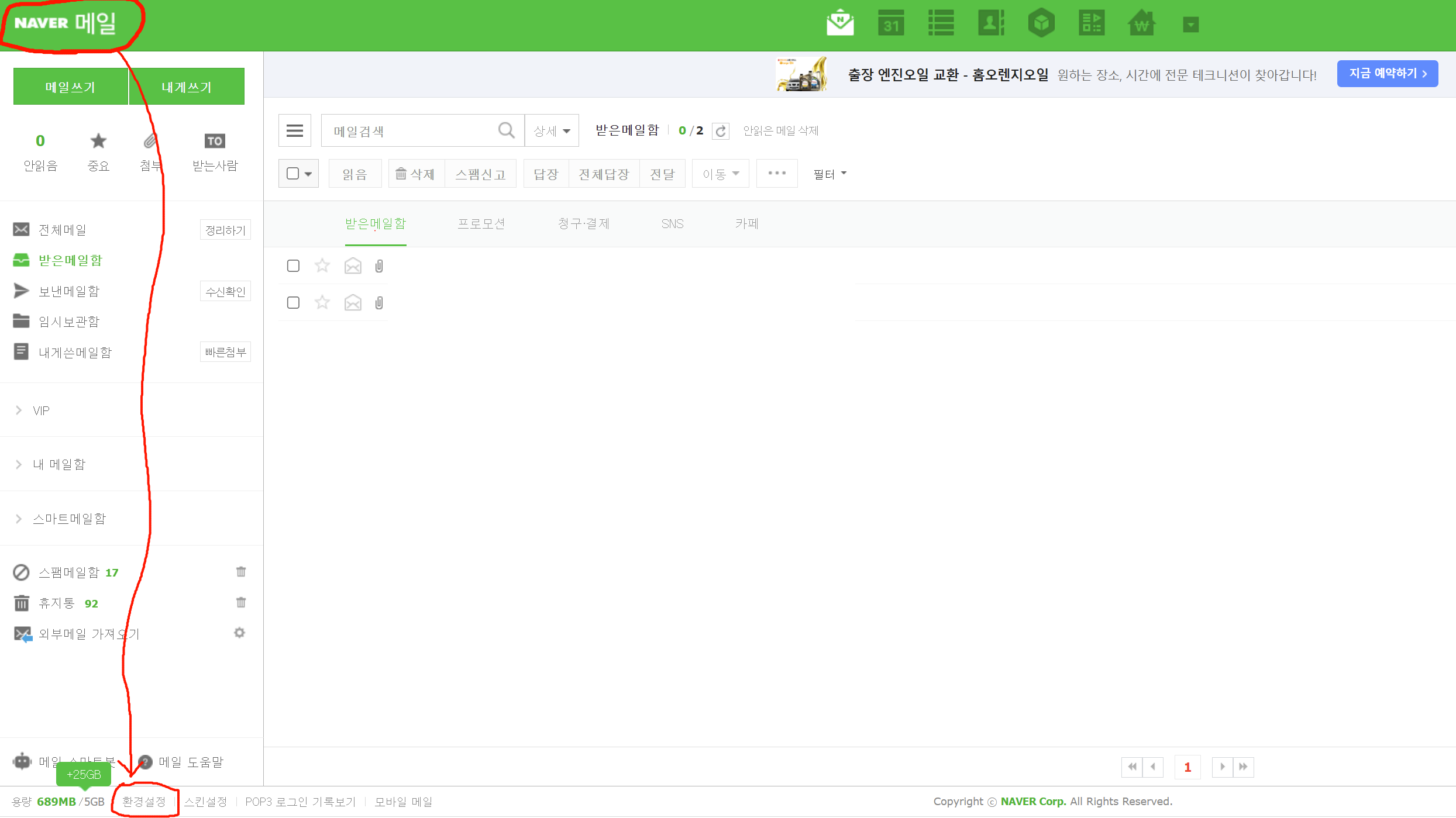Empty the spam folder with the trash icon
The height and width of the screenshot is (818, 1456).
(240, 572)
